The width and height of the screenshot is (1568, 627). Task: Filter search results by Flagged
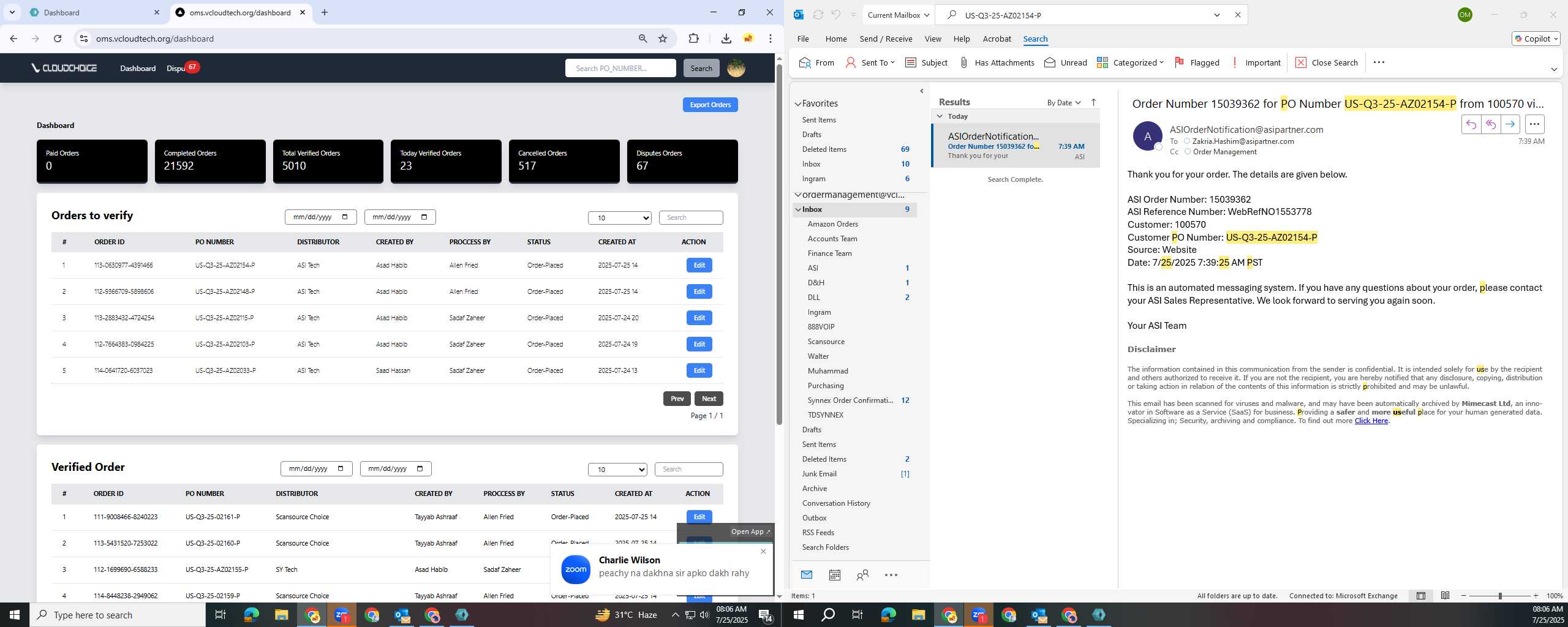coord(1197,62)
